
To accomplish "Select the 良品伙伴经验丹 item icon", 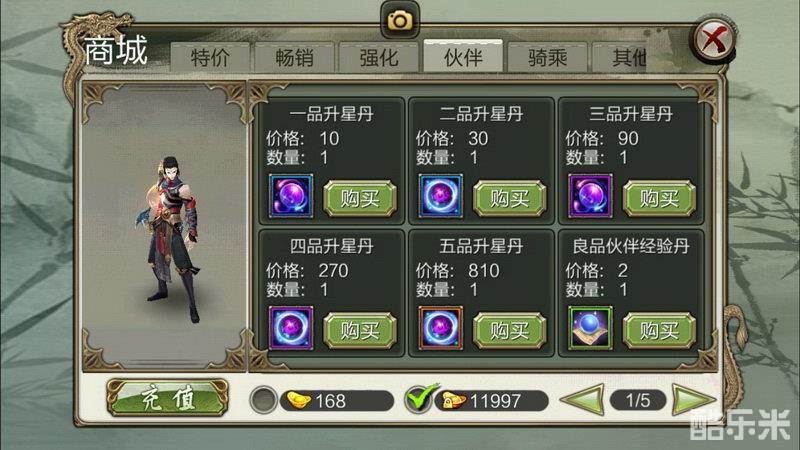I will pyautogui.click(x=590, y=328).
